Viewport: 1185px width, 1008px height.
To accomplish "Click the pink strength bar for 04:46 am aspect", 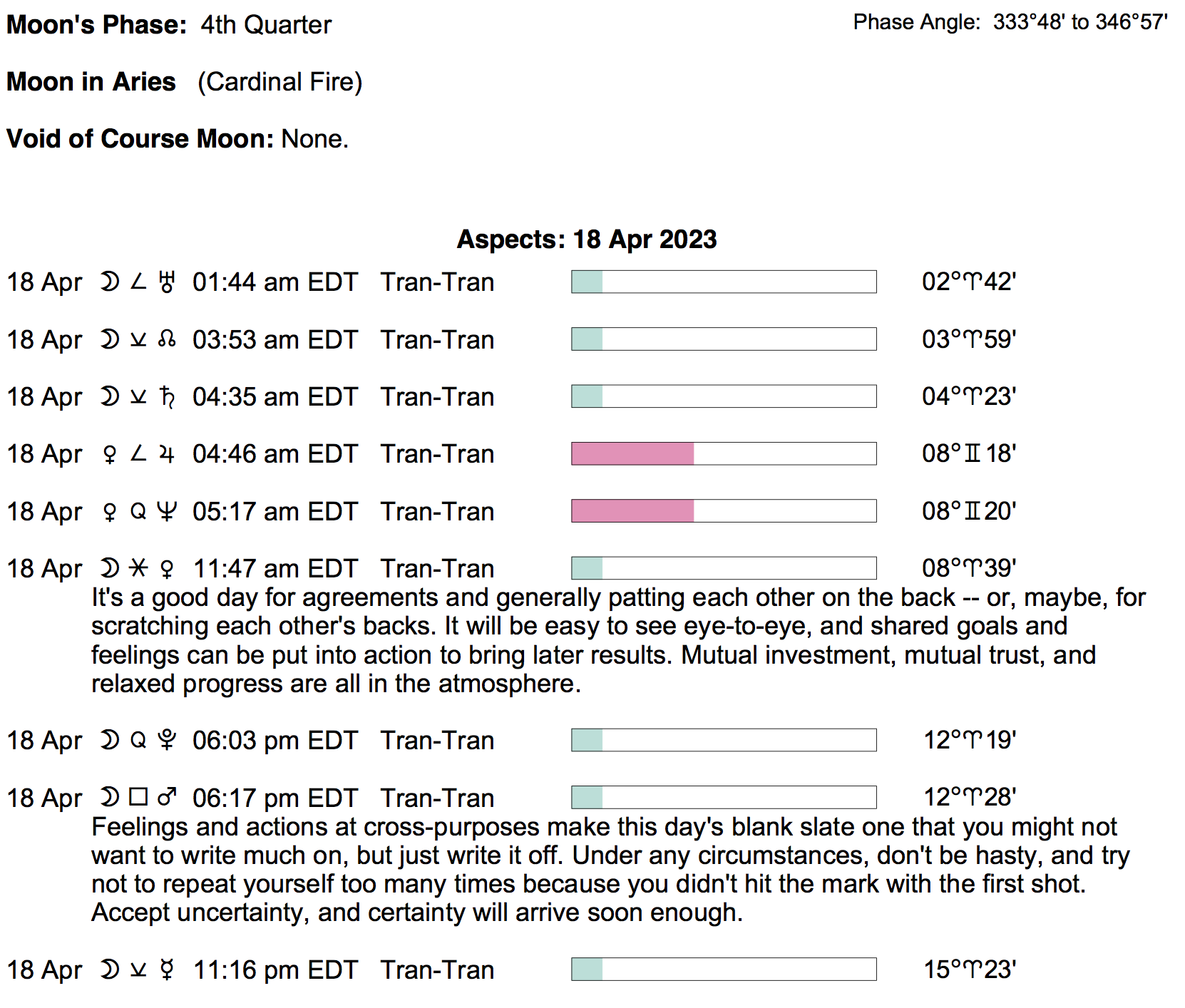I will tap(632, 454).
